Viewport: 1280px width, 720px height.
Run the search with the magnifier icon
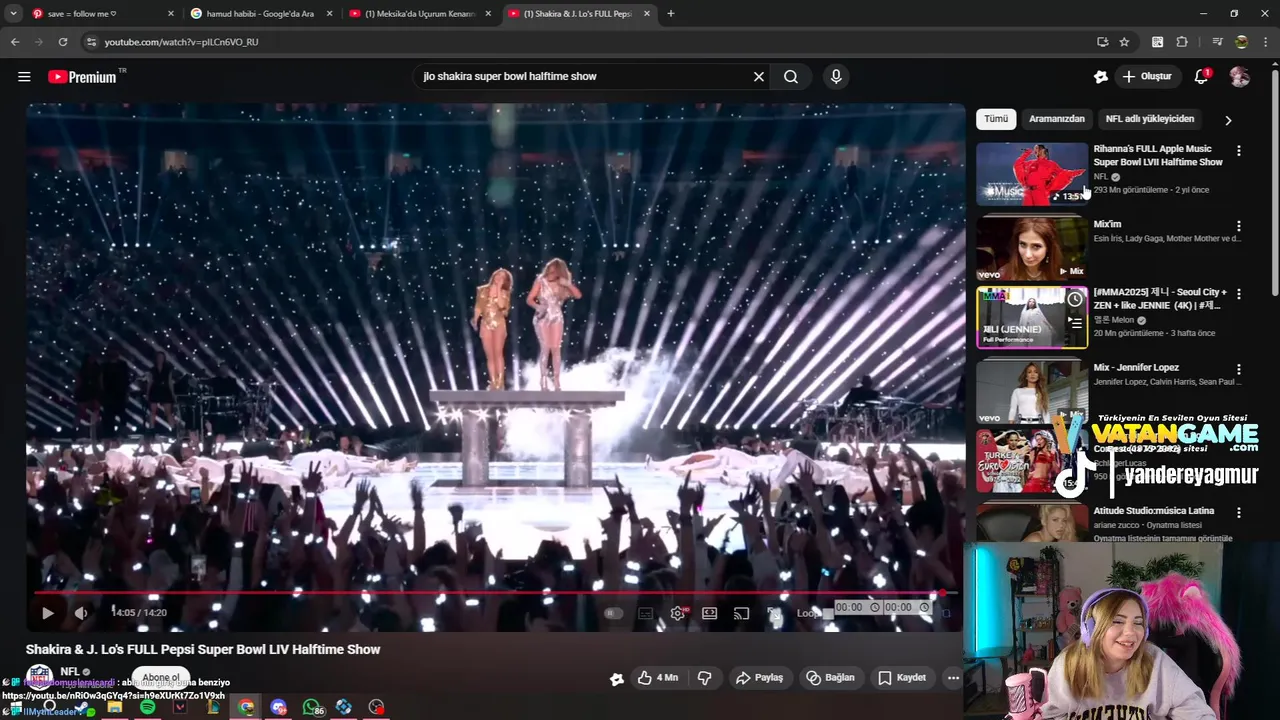tap(791, 77)
